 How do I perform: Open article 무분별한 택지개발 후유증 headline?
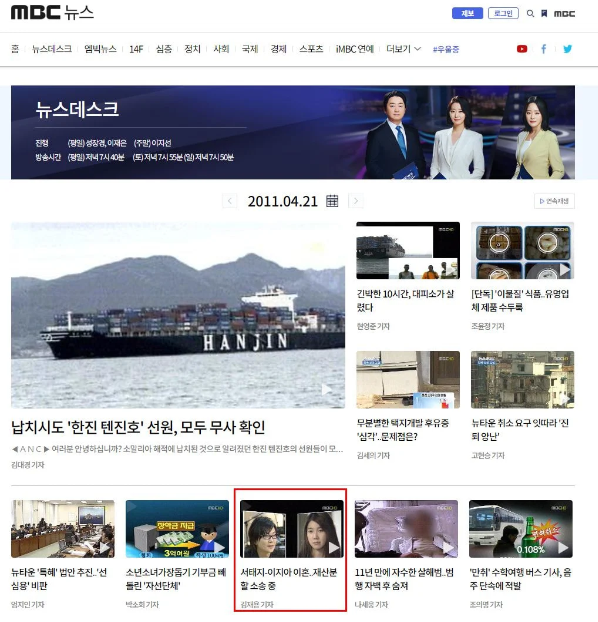403,430
